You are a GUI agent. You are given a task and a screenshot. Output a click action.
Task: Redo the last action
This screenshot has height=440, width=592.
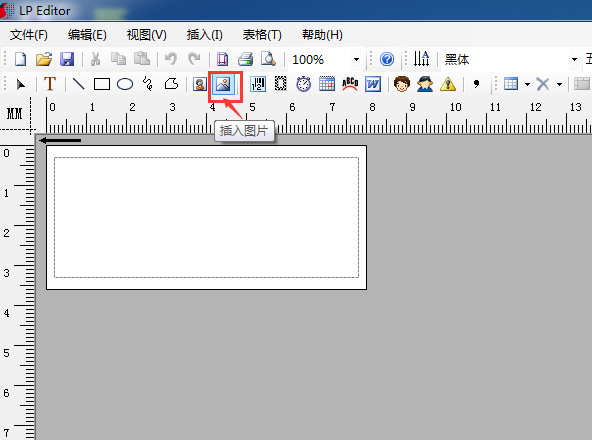click(x=194, y=59)
